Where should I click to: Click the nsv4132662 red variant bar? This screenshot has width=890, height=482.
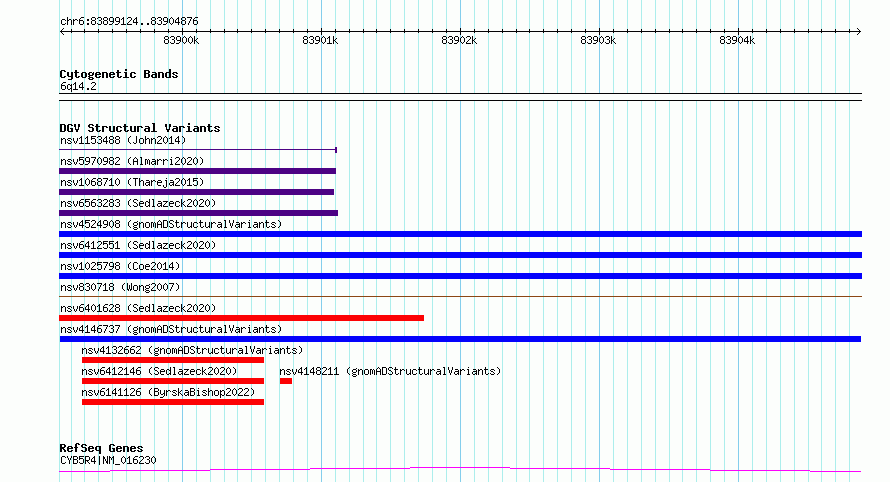point(173,360)
